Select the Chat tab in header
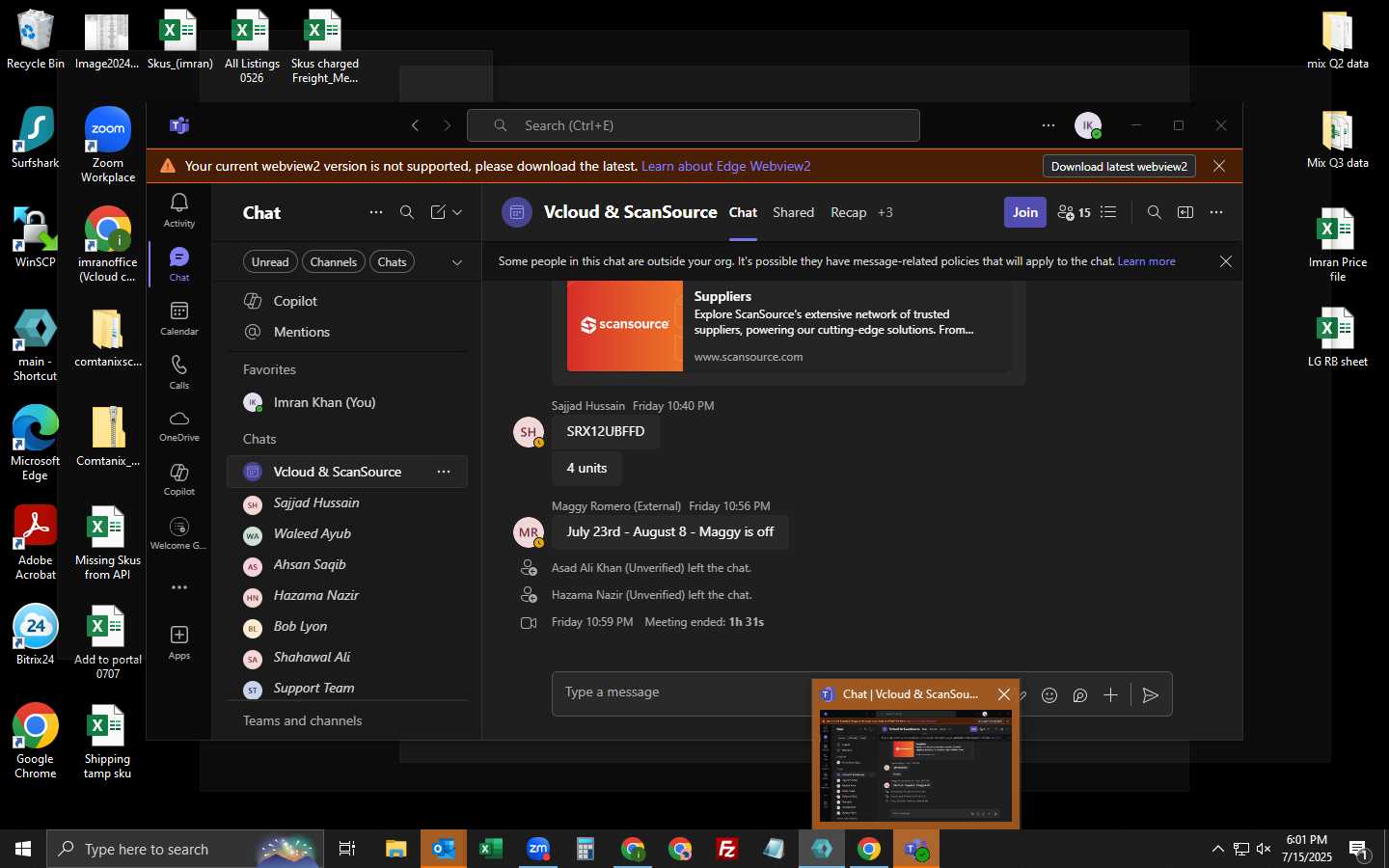This screenshot has width=1389, height=868. (743, 212)
